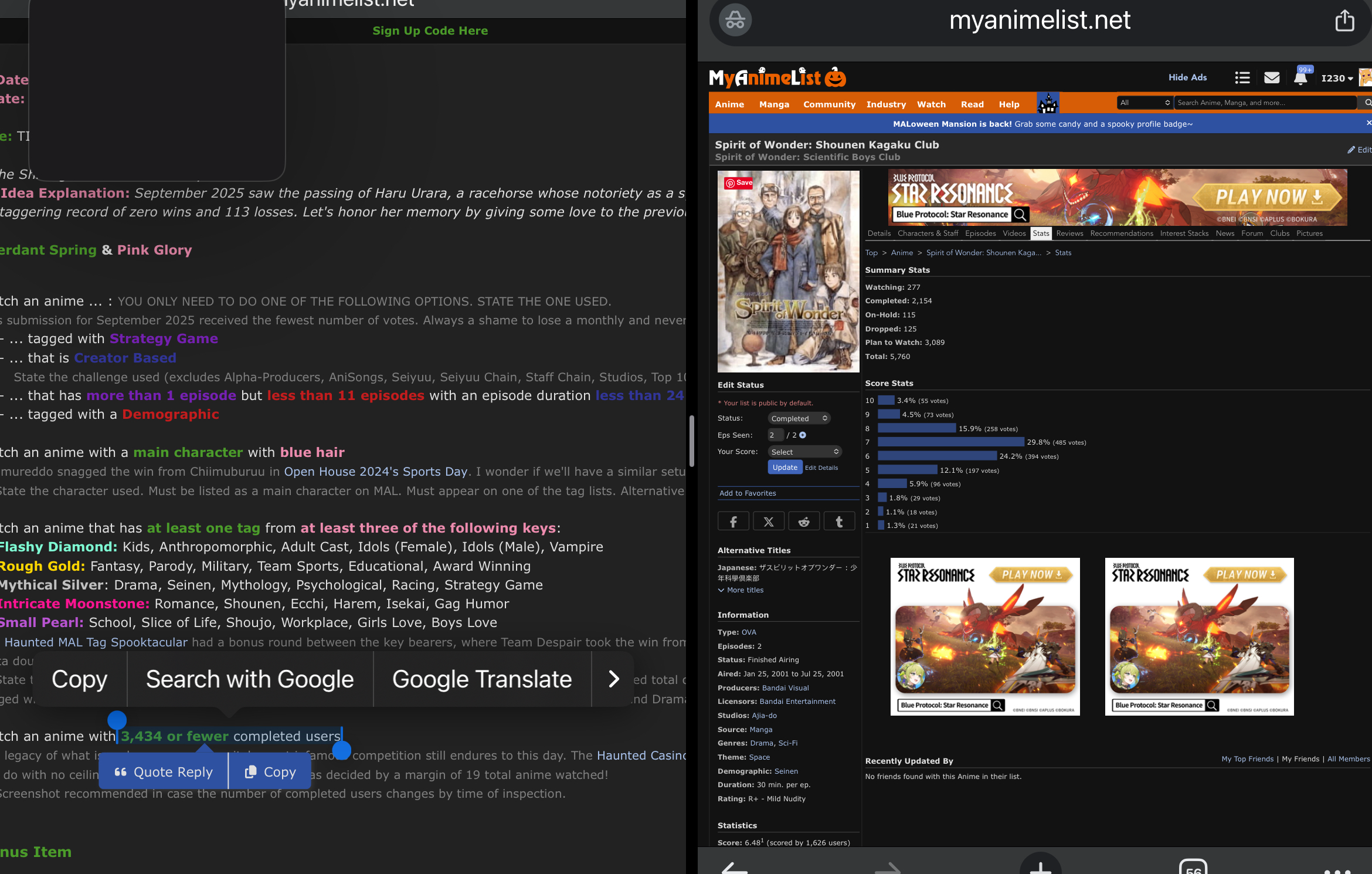Click the left page scrollbar handle
The height and width of the screenshot is (874, 1372).
(x=692, y=440)
